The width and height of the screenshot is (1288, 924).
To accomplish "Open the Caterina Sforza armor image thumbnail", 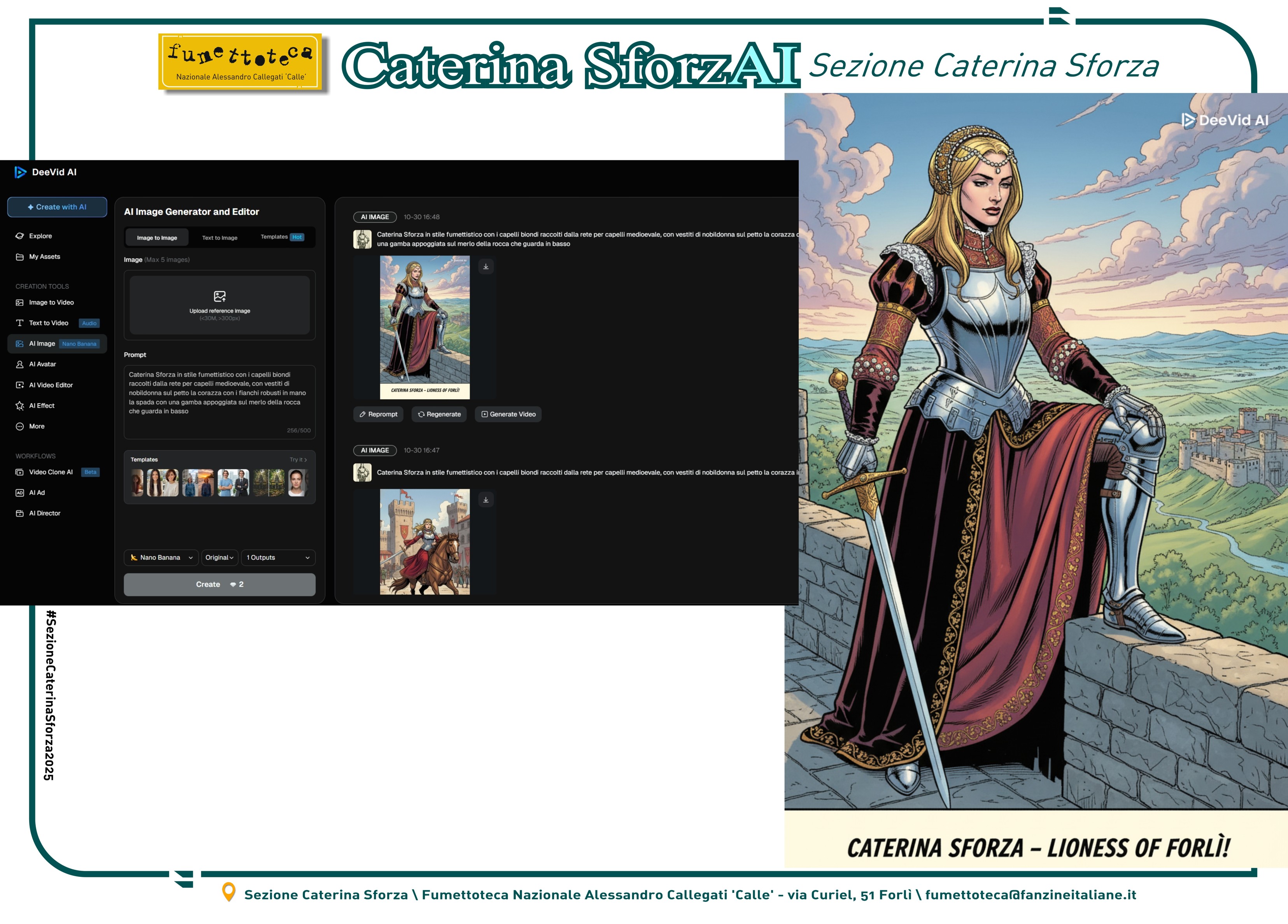I will point(425,327).
